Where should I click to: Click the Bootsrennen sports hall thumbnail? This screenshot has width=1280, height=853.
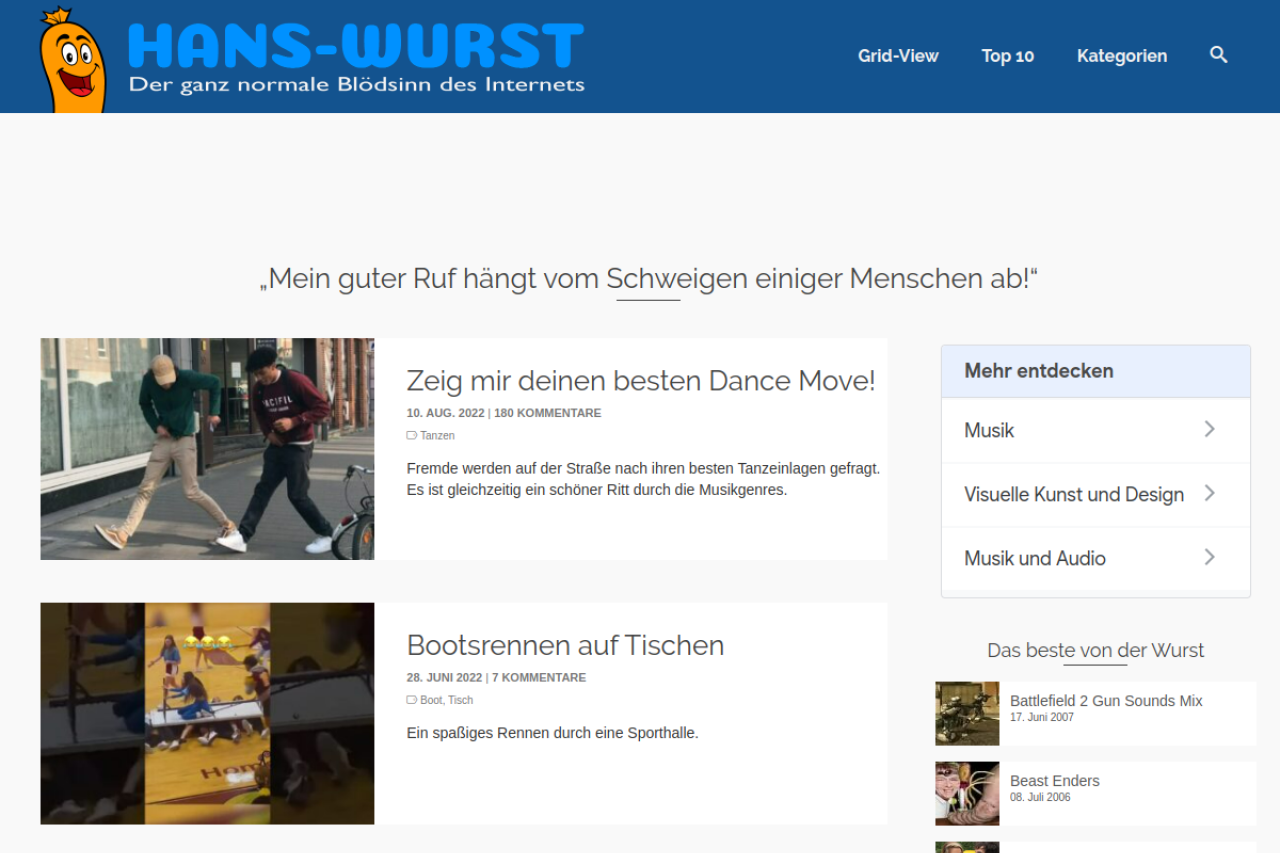[x=207, y=713]
